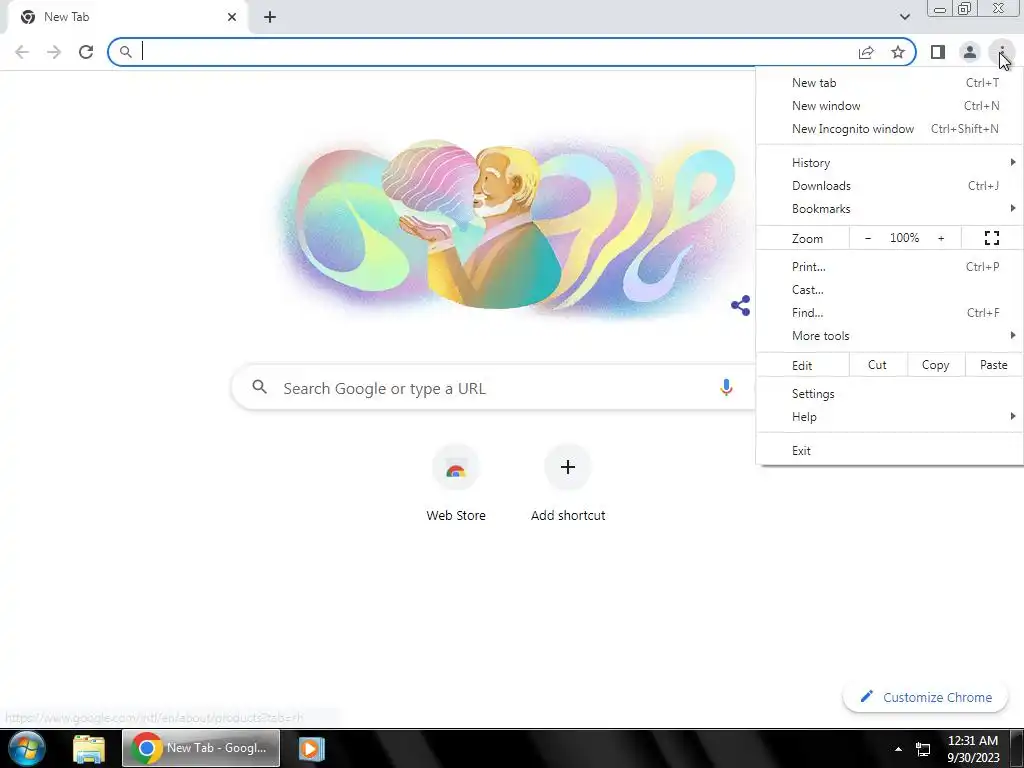Open the Web Store shortcut
This screenshot has width=1024, height=768.
coord(456,483)
